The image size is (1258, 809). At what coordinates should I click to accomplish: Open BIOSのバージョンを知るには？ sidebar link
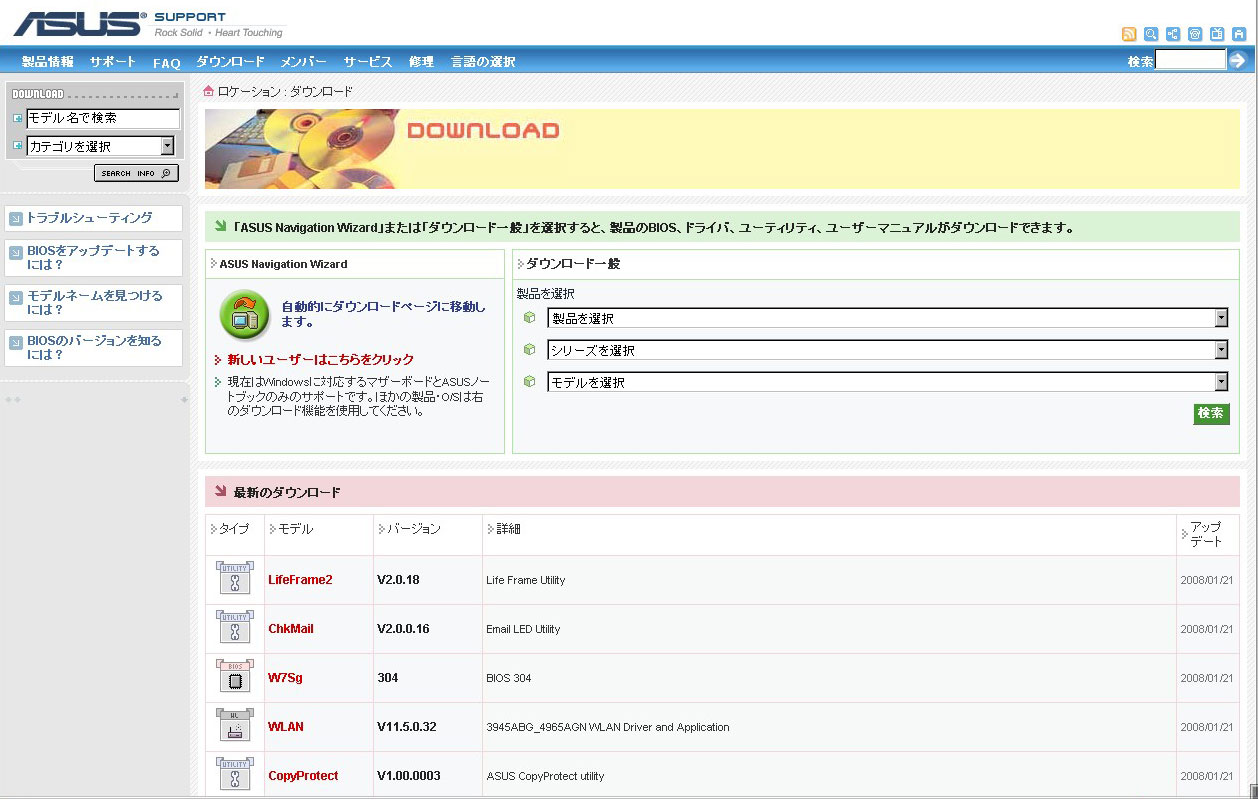click(94, 348)
